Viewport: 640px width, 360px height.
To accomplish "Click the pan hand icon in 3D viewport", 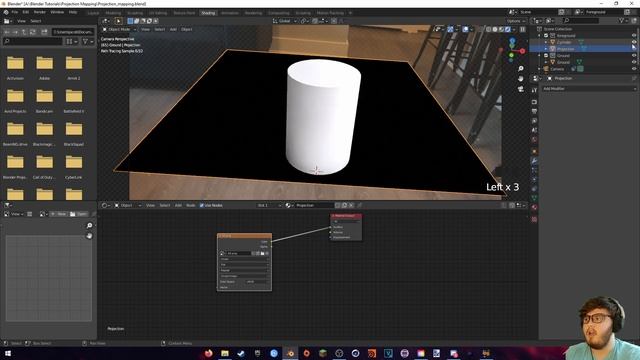I will pyautogui.click(x=521, y=78).
